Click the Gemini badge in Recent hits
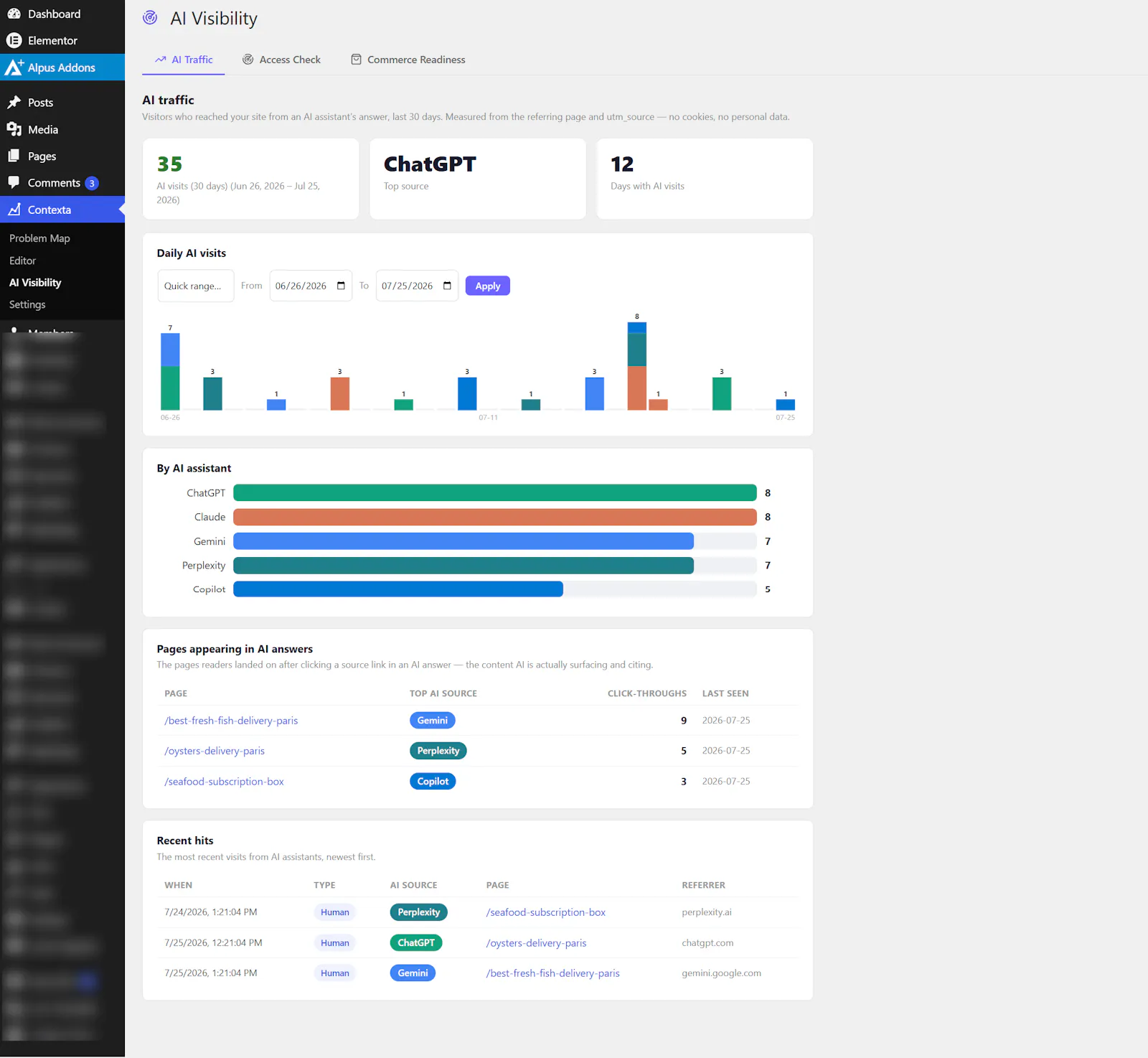The image size is (1148, 1058). coord(413,973)
